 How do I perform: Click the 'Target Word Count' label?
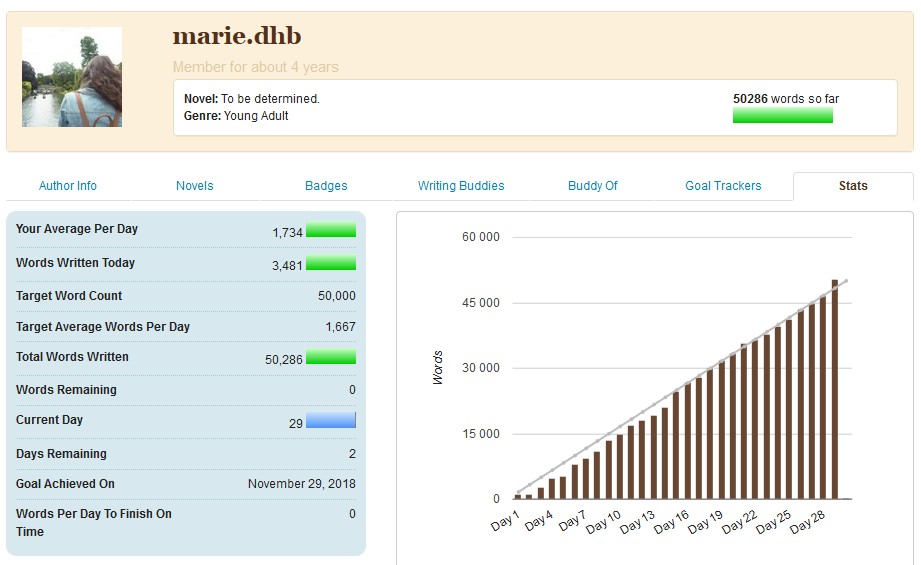pos(69,295)
